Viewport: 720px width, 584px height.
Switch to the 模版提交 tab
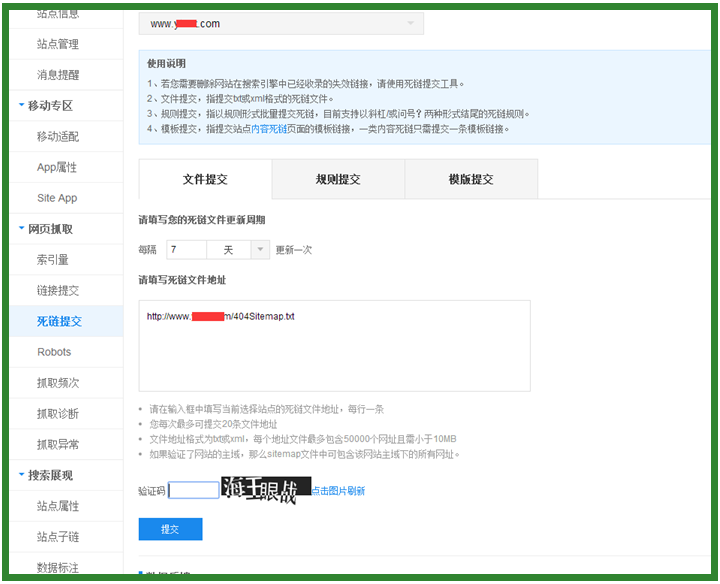pyautogui.click(x=471, y=179)
